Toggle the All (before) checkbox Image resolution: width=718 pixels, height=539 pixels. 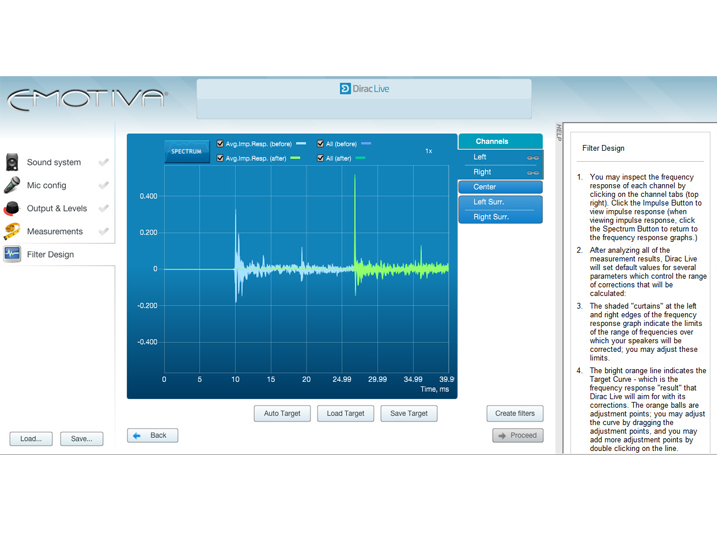tap(320, 144)
